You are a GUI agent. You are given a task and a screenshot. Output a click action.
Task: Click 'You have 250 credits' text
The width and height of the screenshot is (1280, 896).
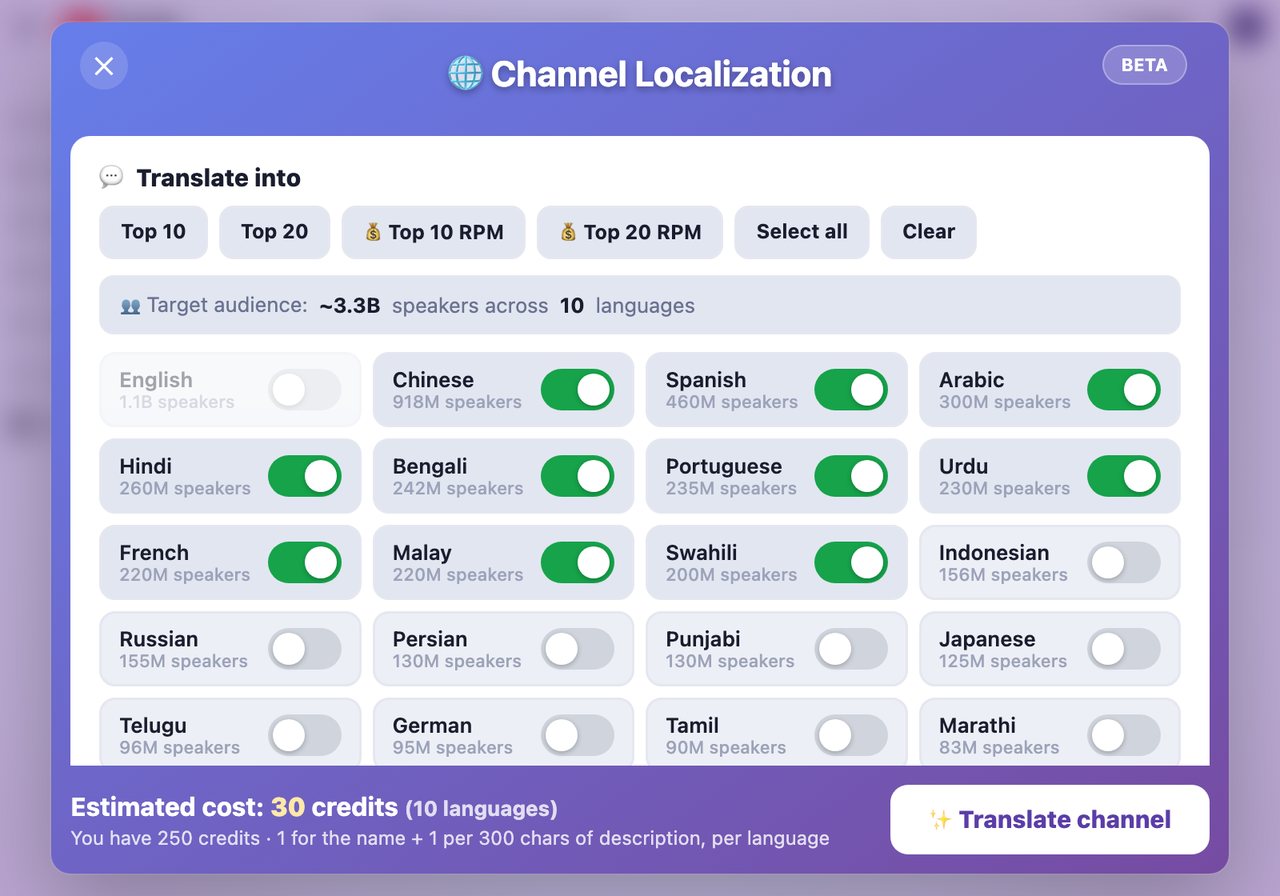(165, 838)
